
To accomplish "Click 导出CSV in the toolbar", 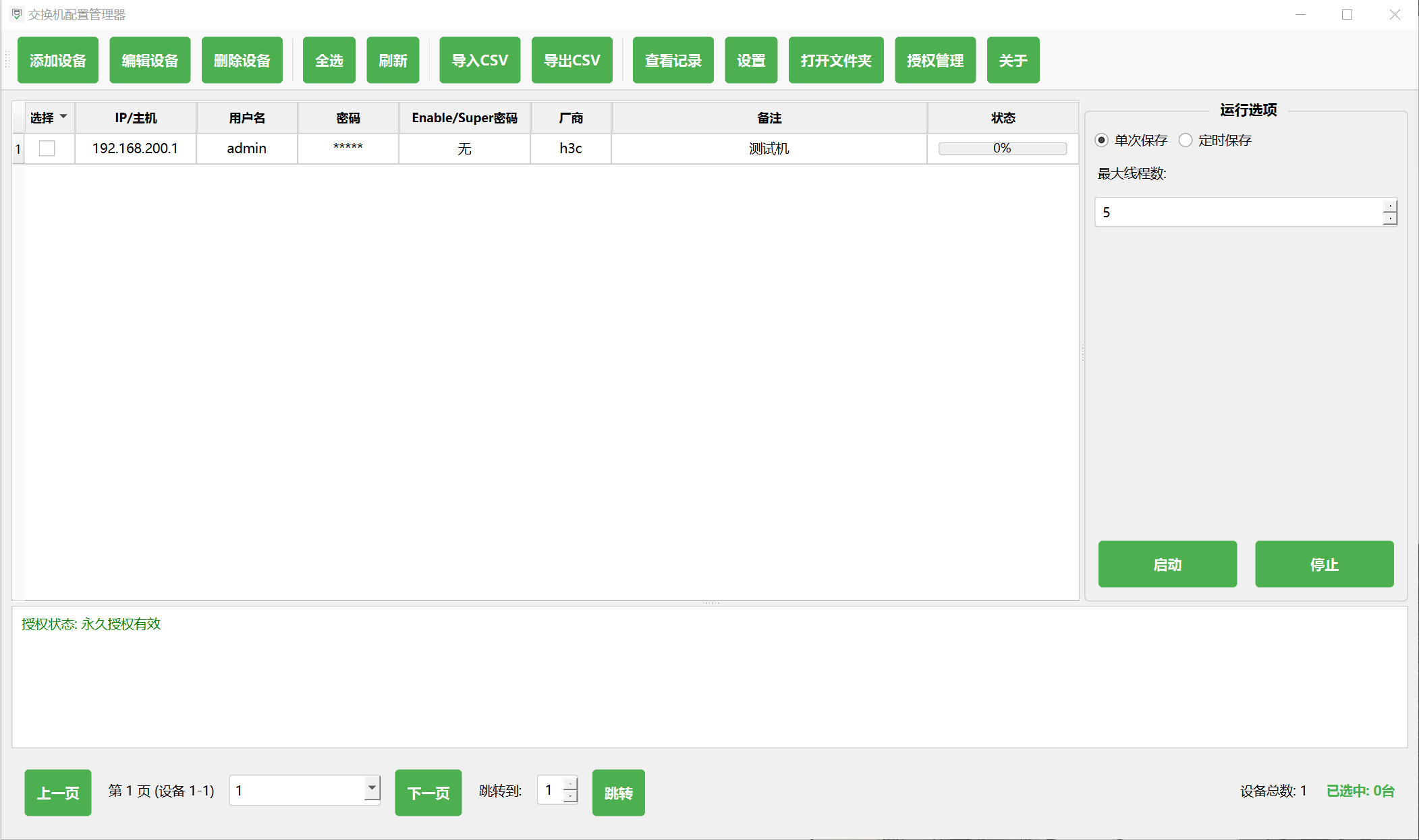I will tap(572, 61).
